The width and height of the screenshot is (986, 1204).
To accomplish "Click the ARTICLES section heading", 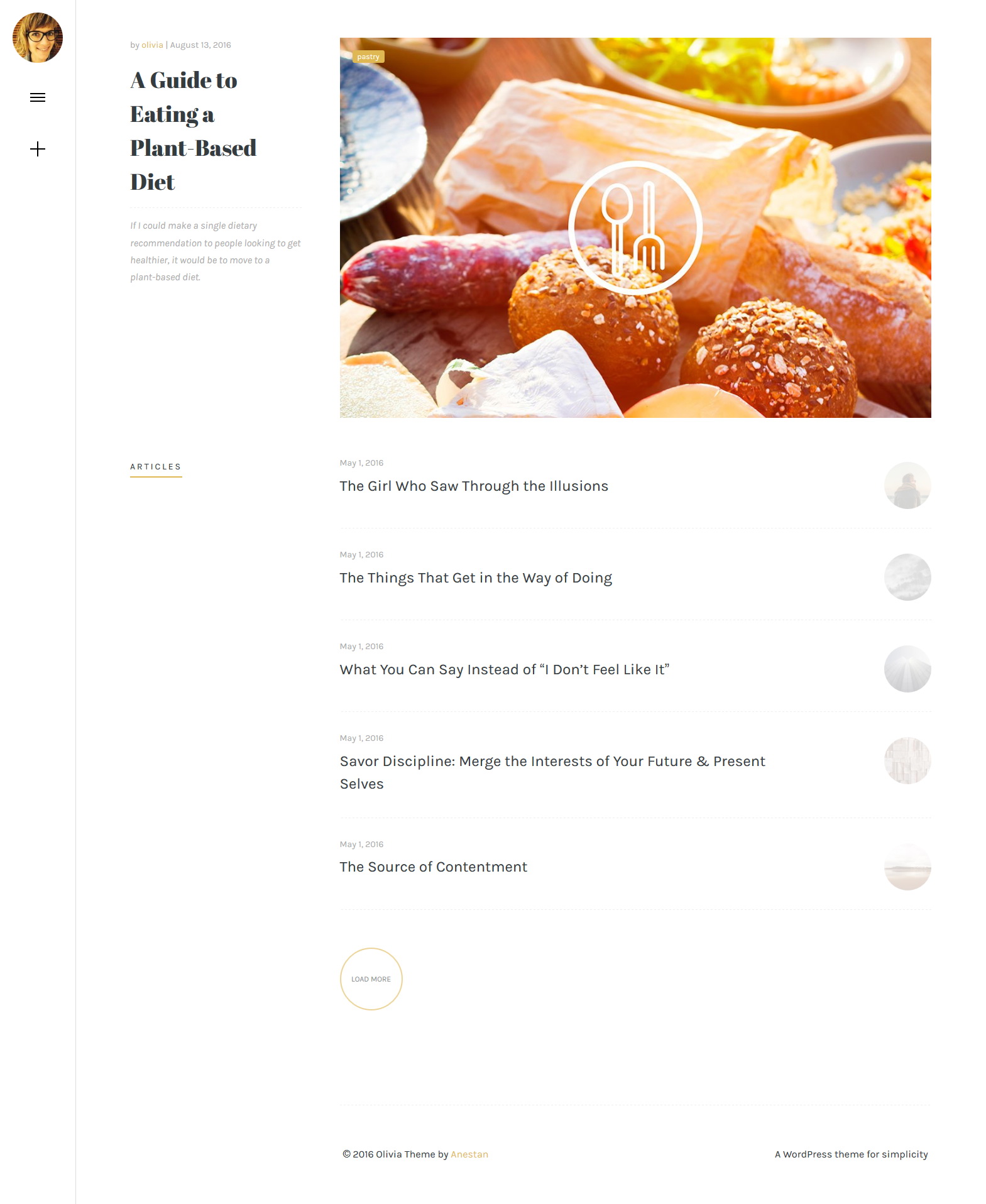I will click(x=156, y=467).
